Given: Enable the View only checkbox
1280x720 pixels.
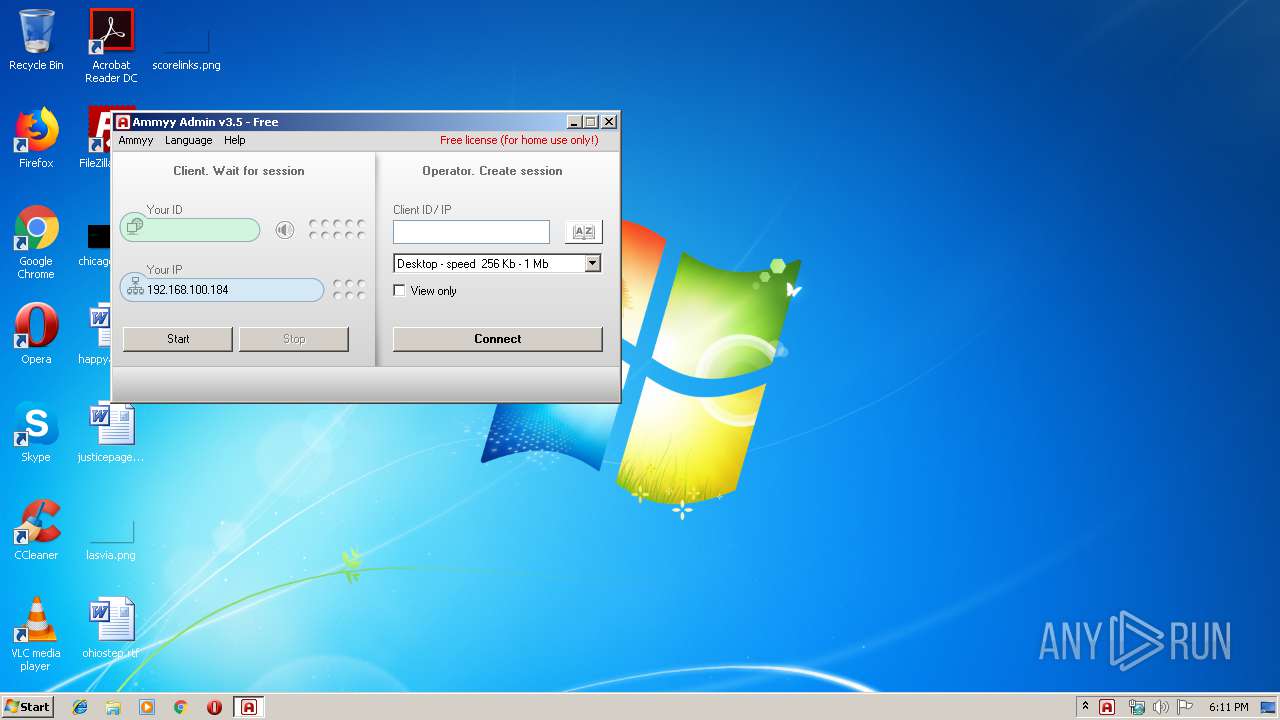Looking at the screenshot, I should (400, 291).
